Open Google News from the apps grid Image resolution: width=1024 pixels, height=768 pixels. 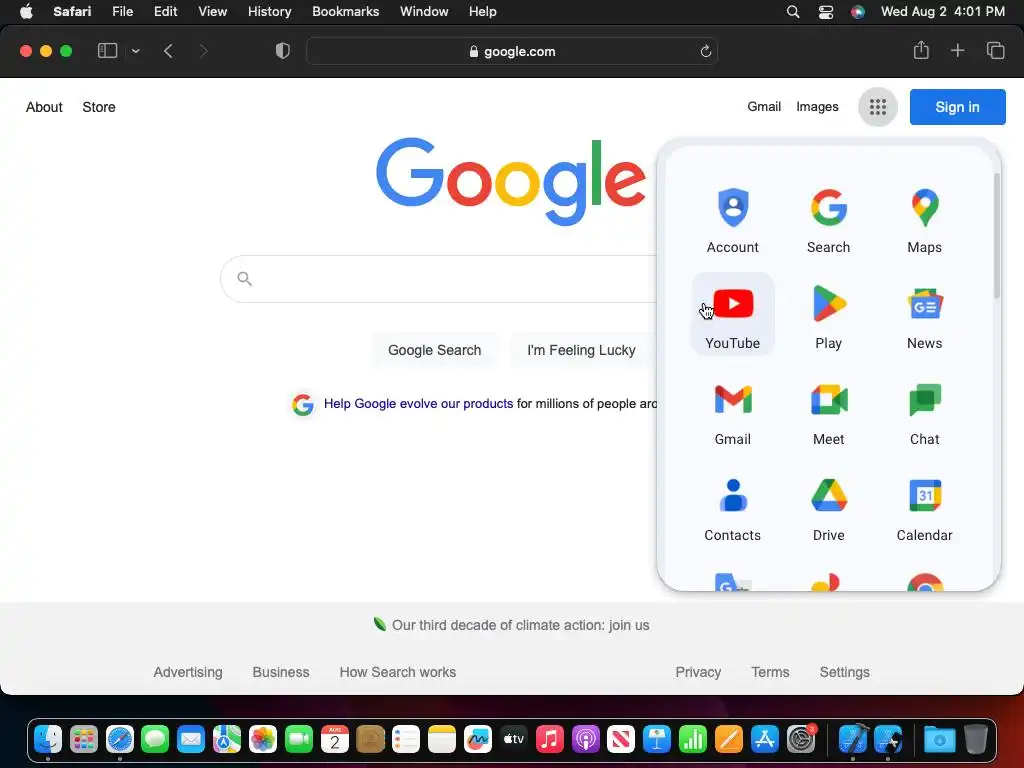(x=924, y=315)
